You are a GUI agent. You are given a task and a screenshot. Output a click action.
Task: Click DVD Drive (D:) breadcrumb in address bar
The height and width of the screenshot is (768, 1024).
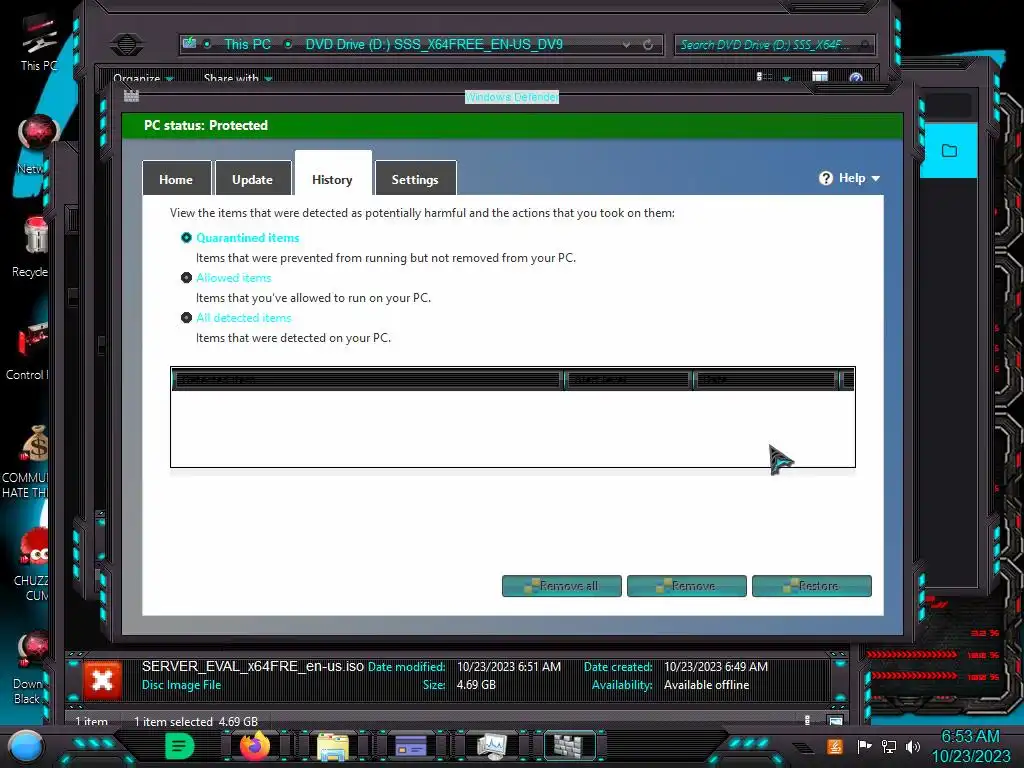point(434,44)
